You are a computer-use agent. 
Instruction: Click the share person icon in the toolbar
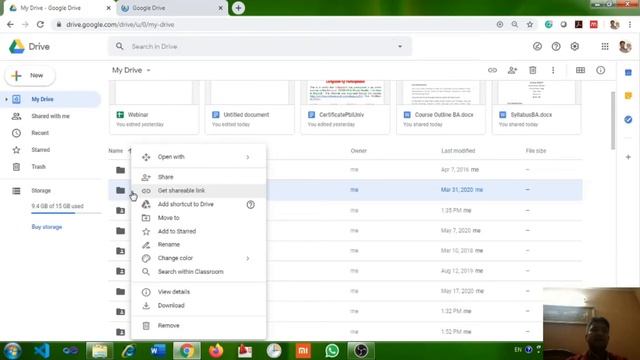click(512, 70)
